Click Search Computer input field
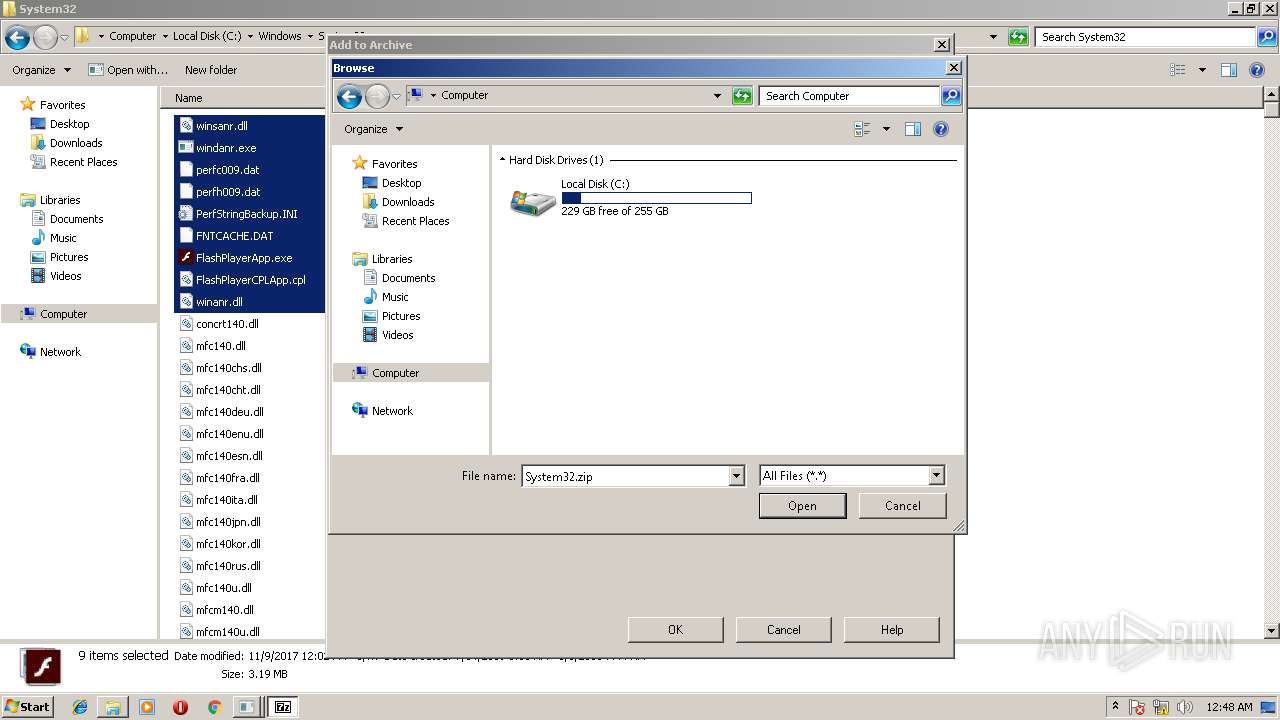 [850, 96]
